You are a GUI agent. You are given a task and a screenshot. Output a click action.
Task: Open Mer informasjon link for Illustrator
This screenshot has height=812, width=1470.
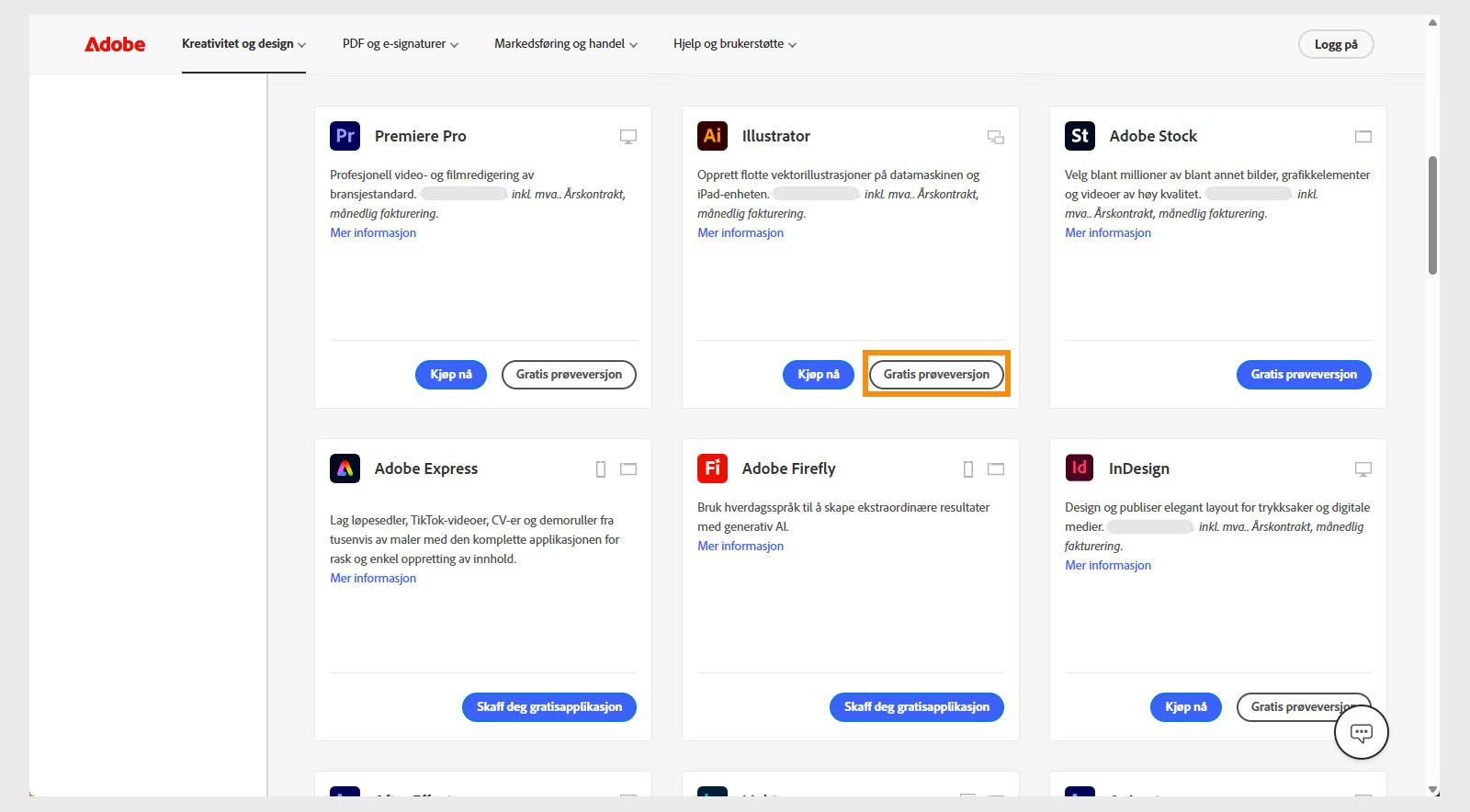741,233
